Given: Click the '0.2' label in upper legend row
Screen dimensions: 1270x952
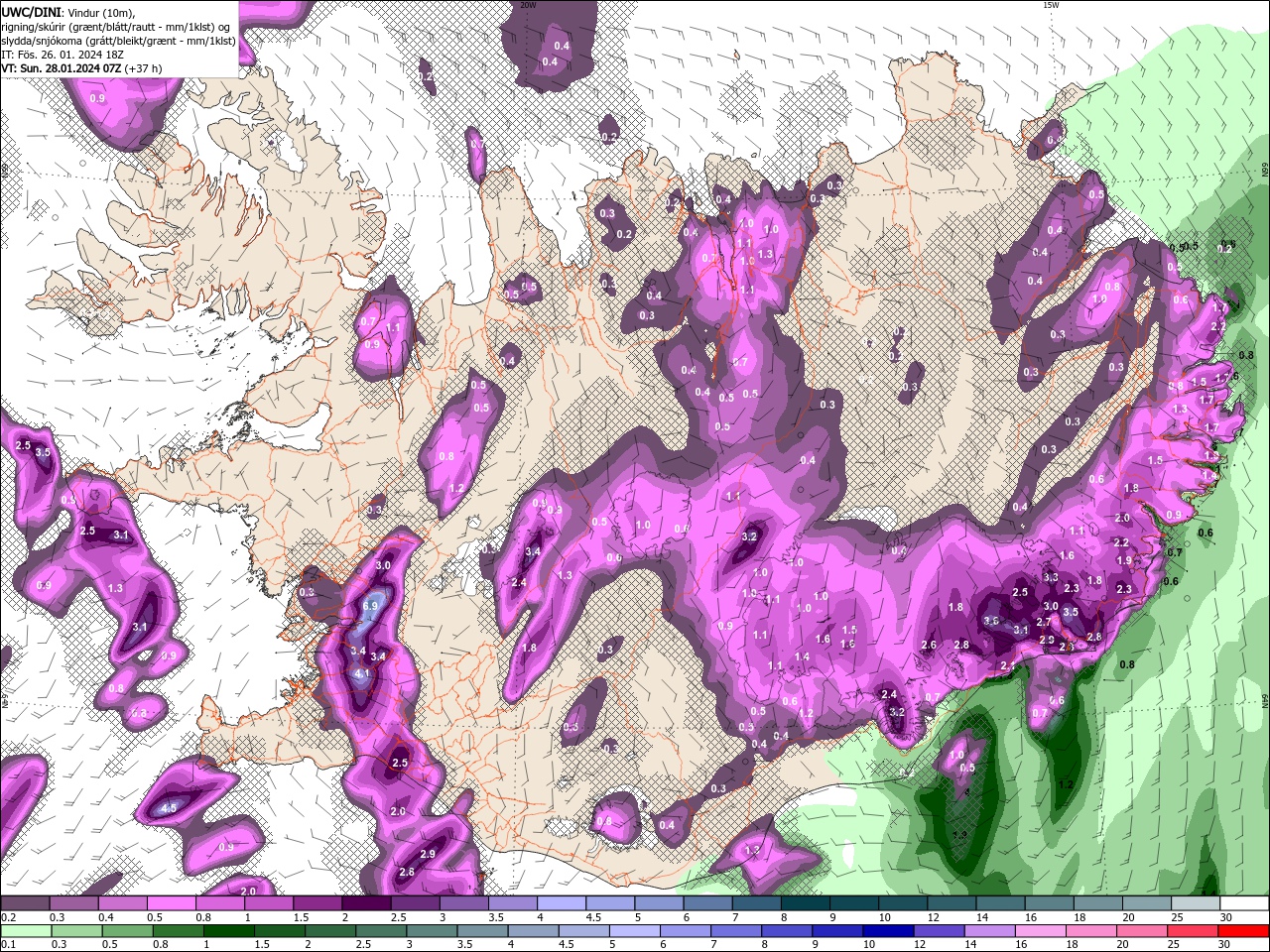Looking at the screenshot, I should (x=8, y=917).
